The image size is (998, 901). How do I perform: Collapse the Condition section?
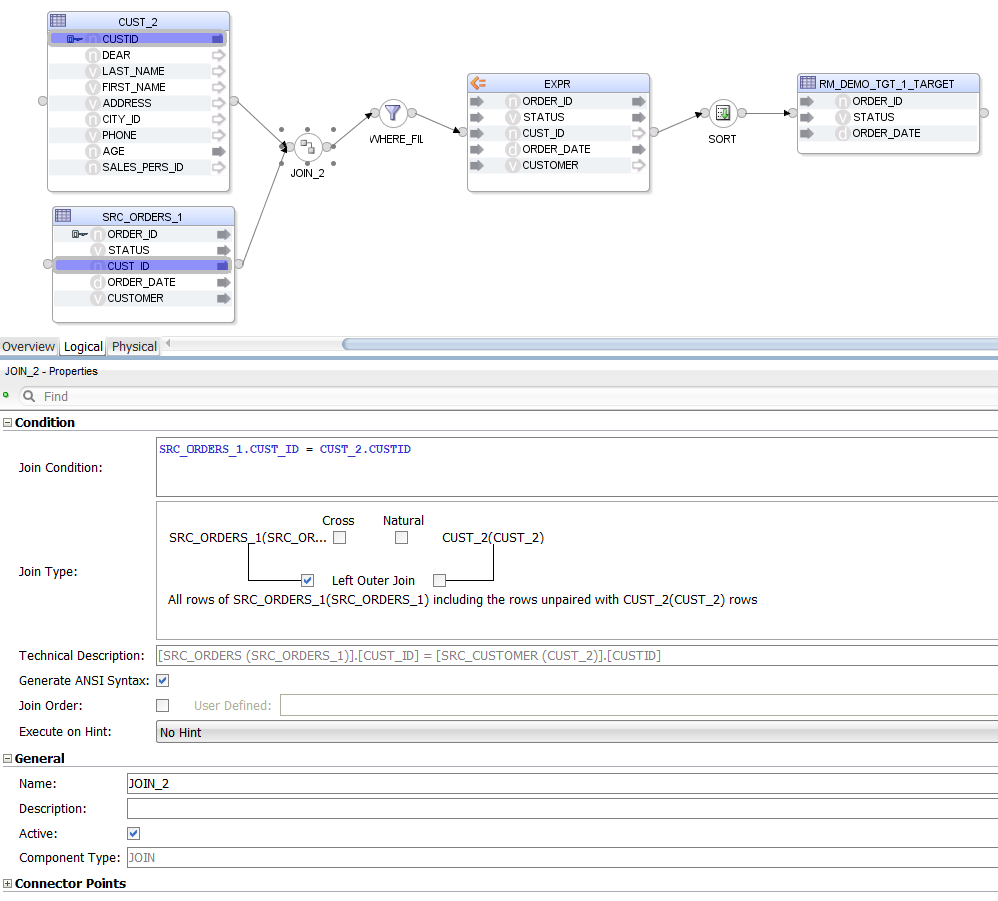(x=8, y=423)
